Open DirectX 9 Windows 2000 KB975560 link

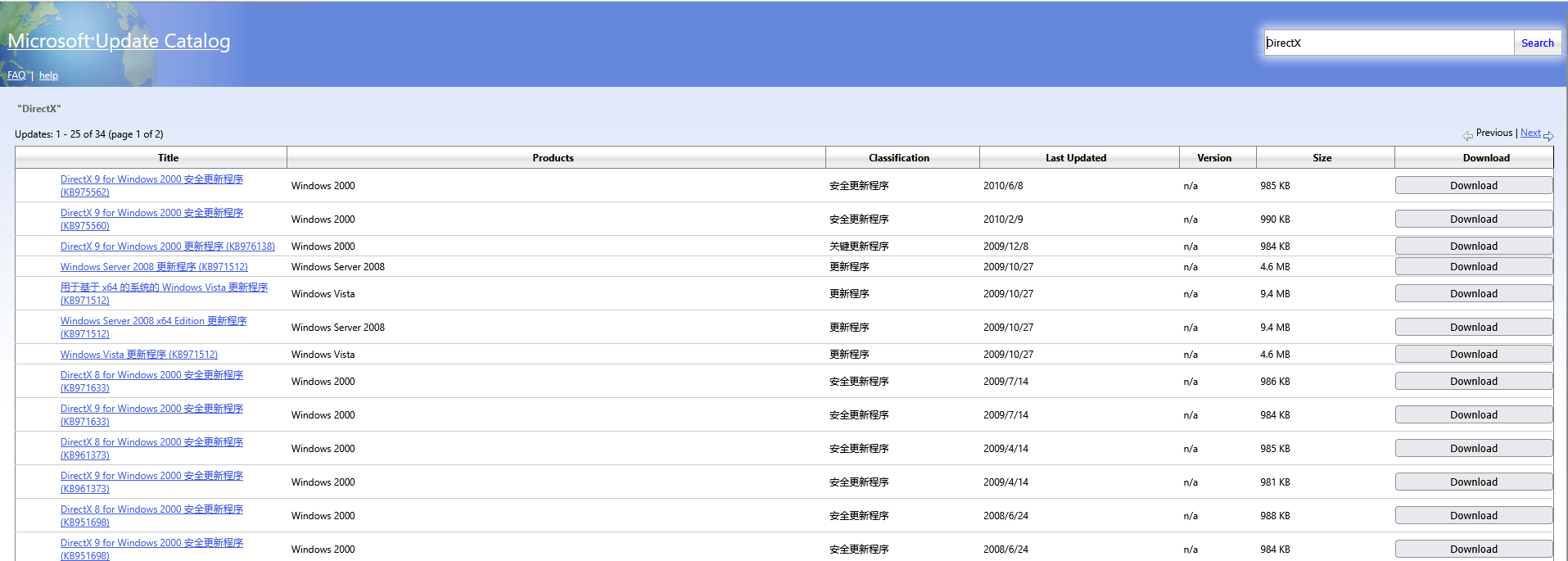click(x=151, y=219)
